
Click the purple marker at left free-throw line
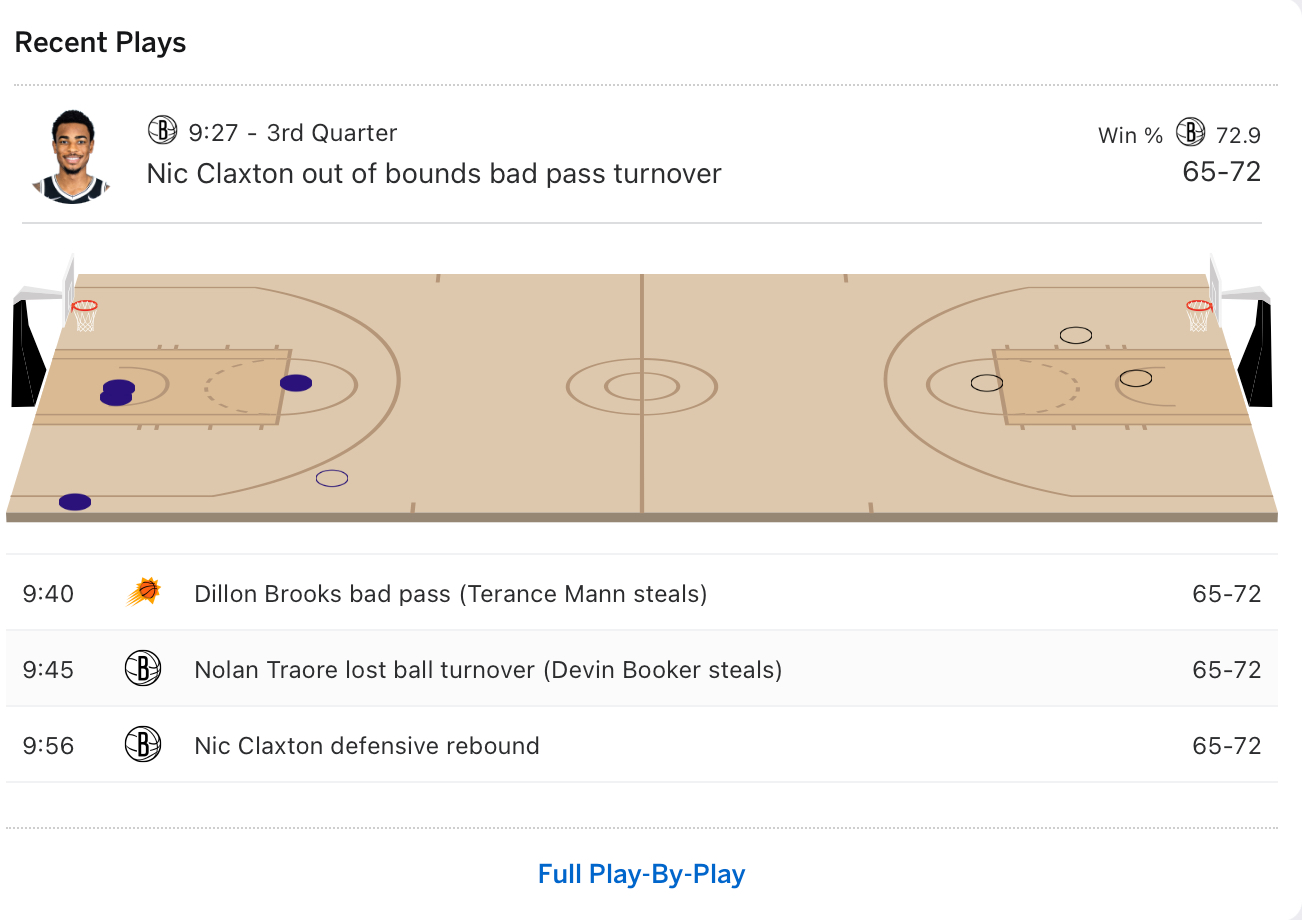point(296,383)
